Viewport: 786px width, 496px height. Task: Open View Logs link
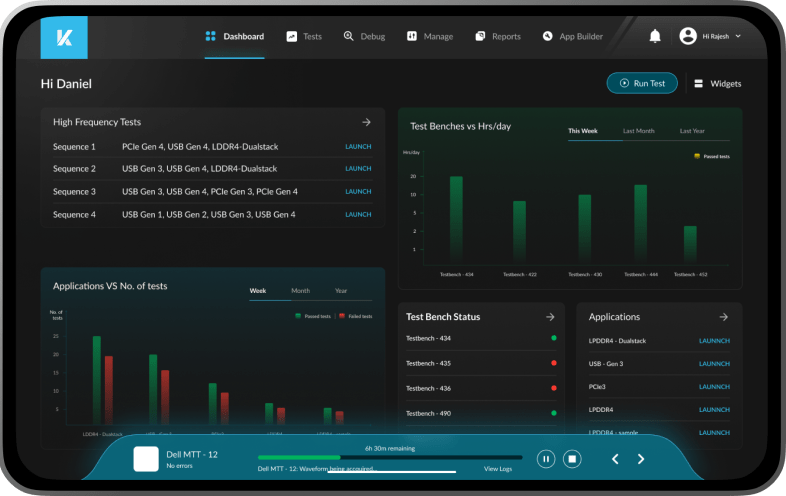point(498,469)
